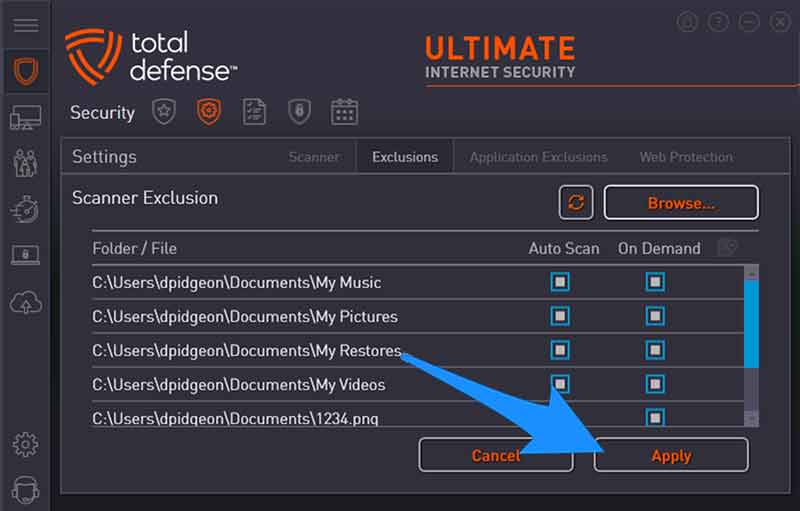Image resolution: width=800 pixels, height=511 pixels.
Task: Switch to the Application Exclusions tab
Action: [x=538, y=157]
